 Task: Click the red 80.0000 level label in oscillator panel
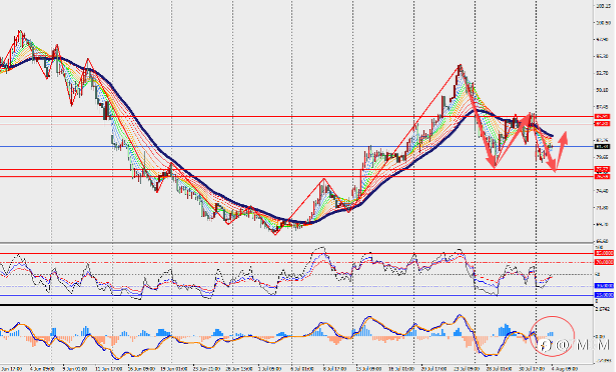(x=604, y=253)
